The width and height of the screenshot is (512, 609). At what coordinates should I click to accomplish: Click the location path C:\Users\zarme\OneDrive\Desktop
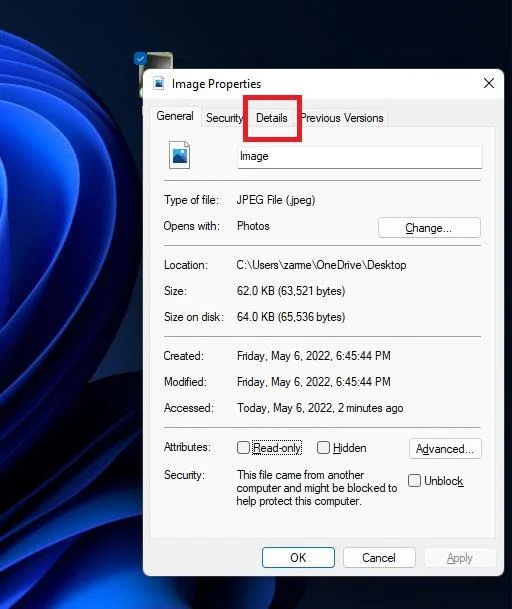321,265
